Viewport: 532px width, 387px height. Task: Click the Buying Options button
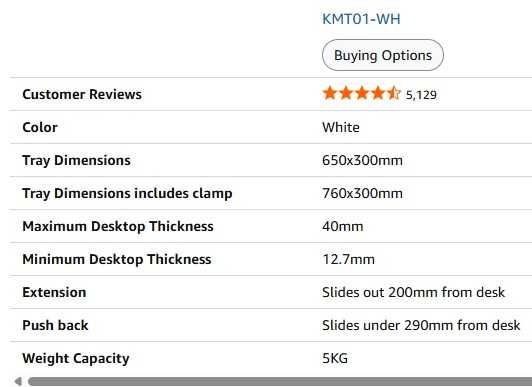(383, 55)
